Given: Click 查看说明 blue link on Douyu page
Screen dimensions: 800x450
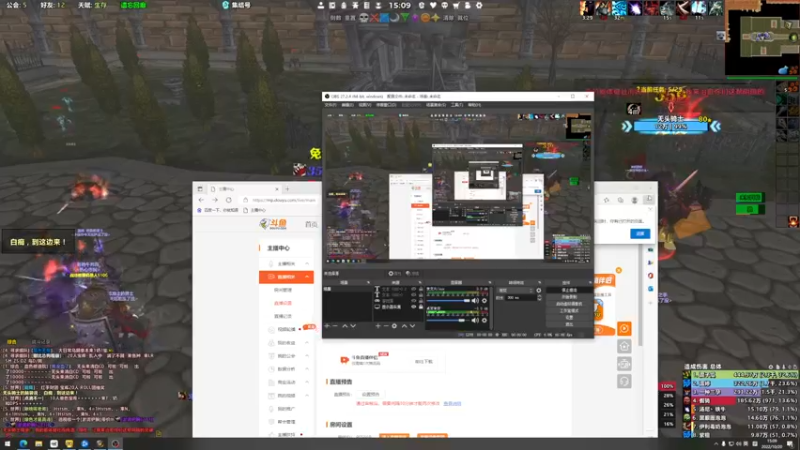Looking at the screenshot, I should tap(452, 404).
